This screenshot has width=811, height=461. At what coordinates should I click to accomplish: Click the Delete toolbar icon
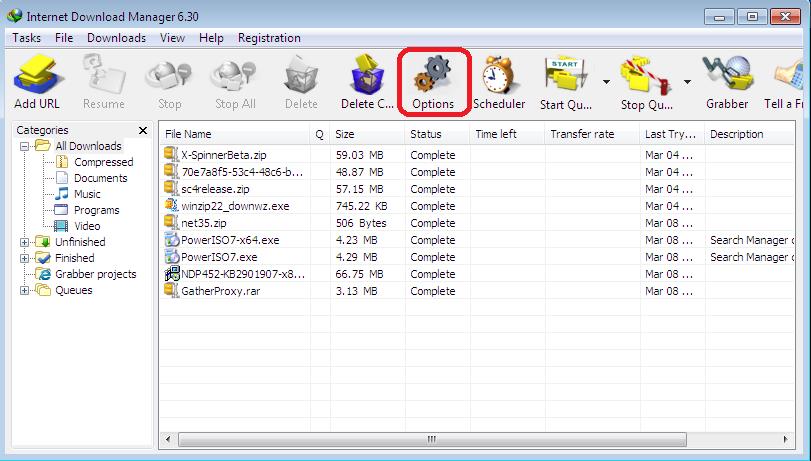click(301, 77)
